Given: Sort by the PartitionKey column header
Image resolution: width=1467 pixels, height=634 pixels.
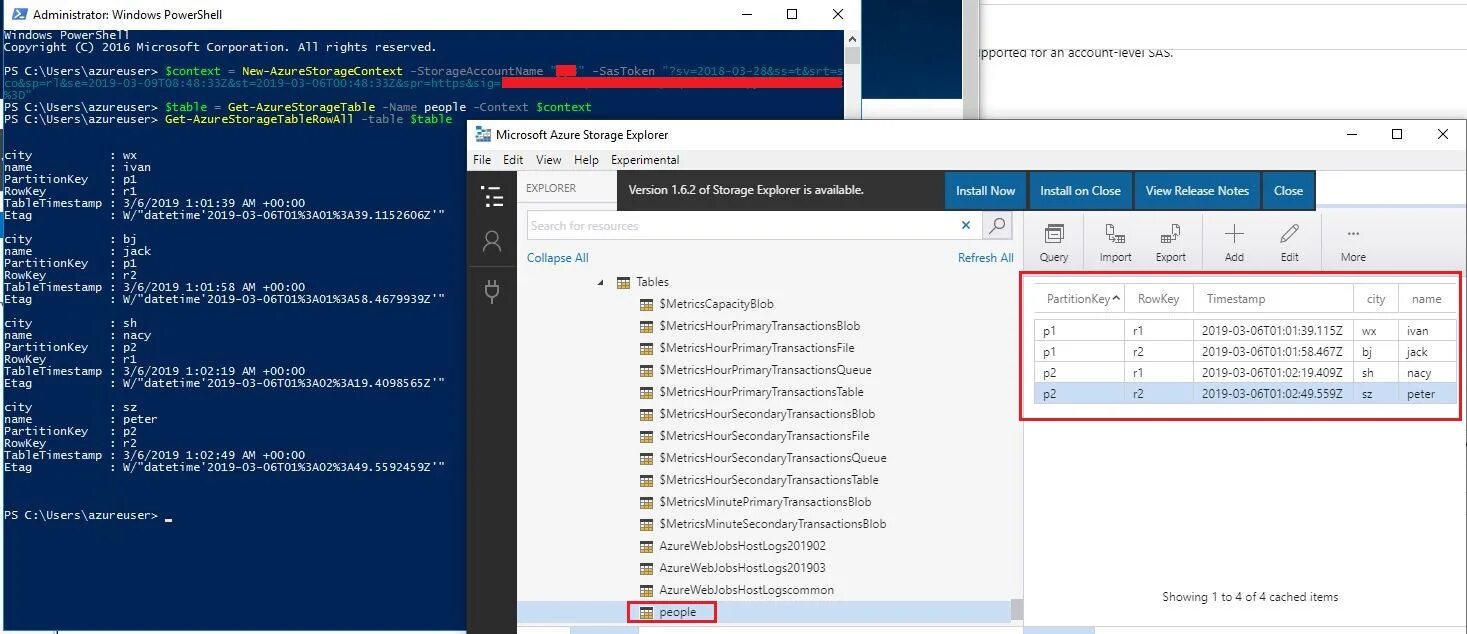Looking at the screenshot, I should click(1079, 299).
